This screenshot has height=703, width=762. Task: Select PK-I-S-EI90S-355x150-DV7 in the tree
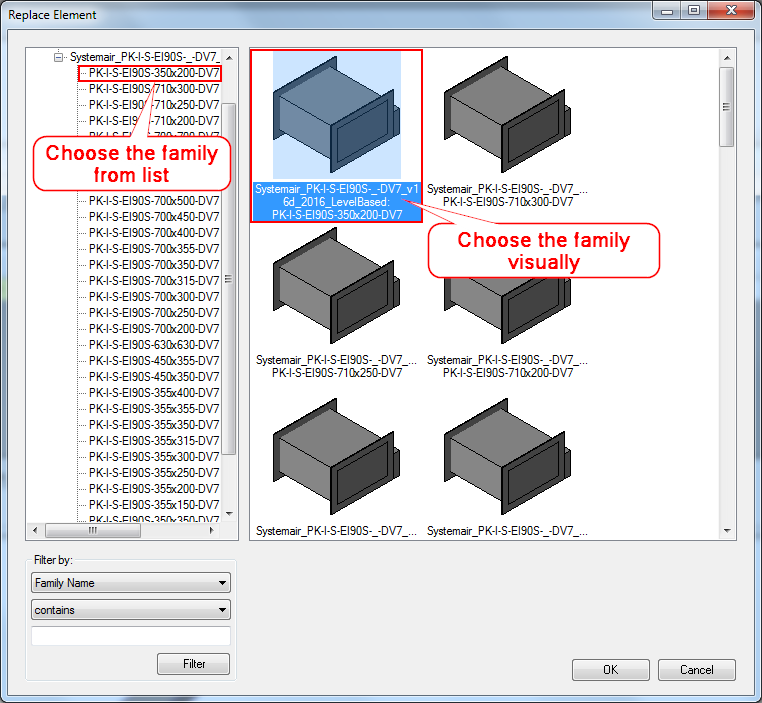[x=154, y=505]
